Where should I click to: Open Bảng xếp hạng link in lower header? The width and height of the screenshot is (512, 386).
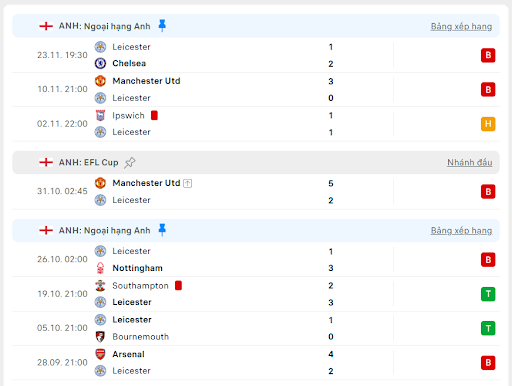[461, 230]
